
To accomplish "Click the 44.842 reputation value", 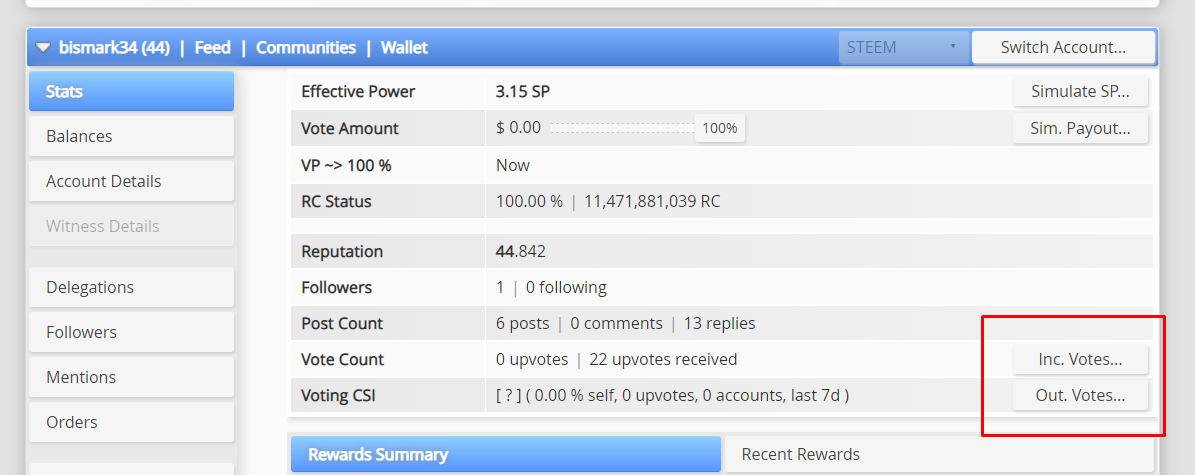I will 521,252.
